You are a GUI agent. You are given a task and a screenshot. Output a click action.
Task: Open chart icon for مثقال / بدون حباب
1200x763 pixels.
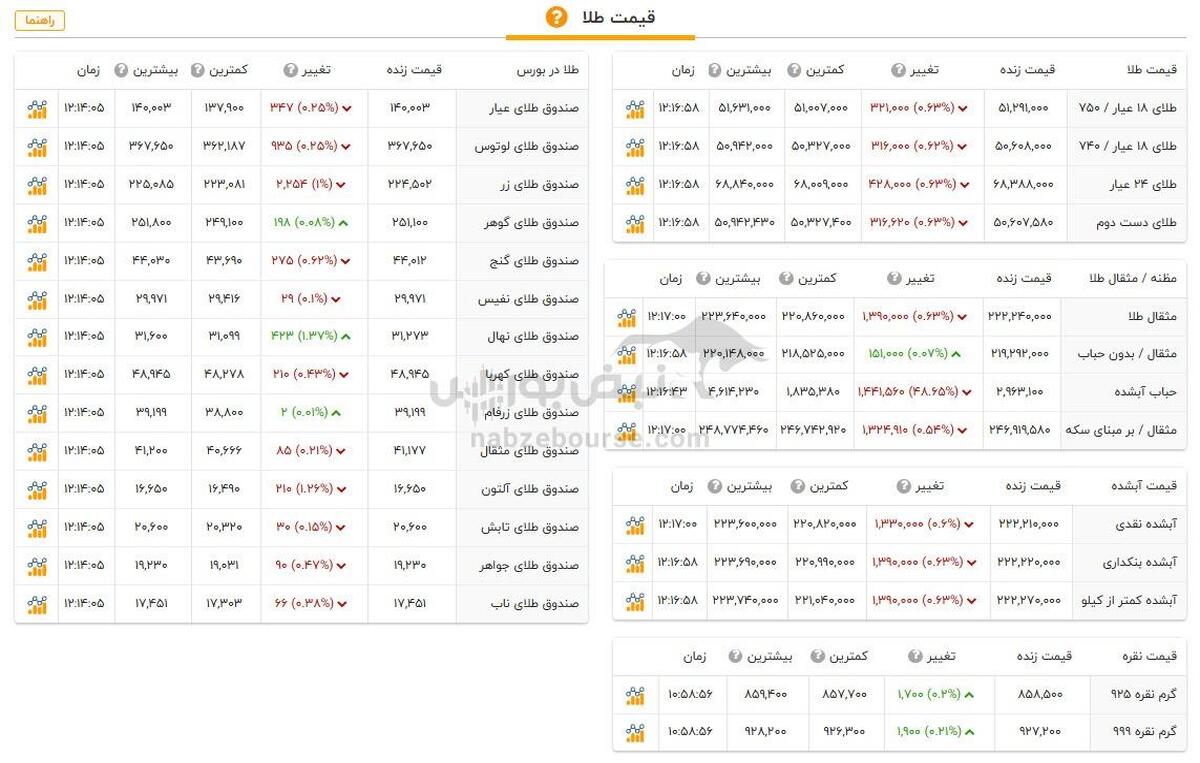(x=627, y=354)
